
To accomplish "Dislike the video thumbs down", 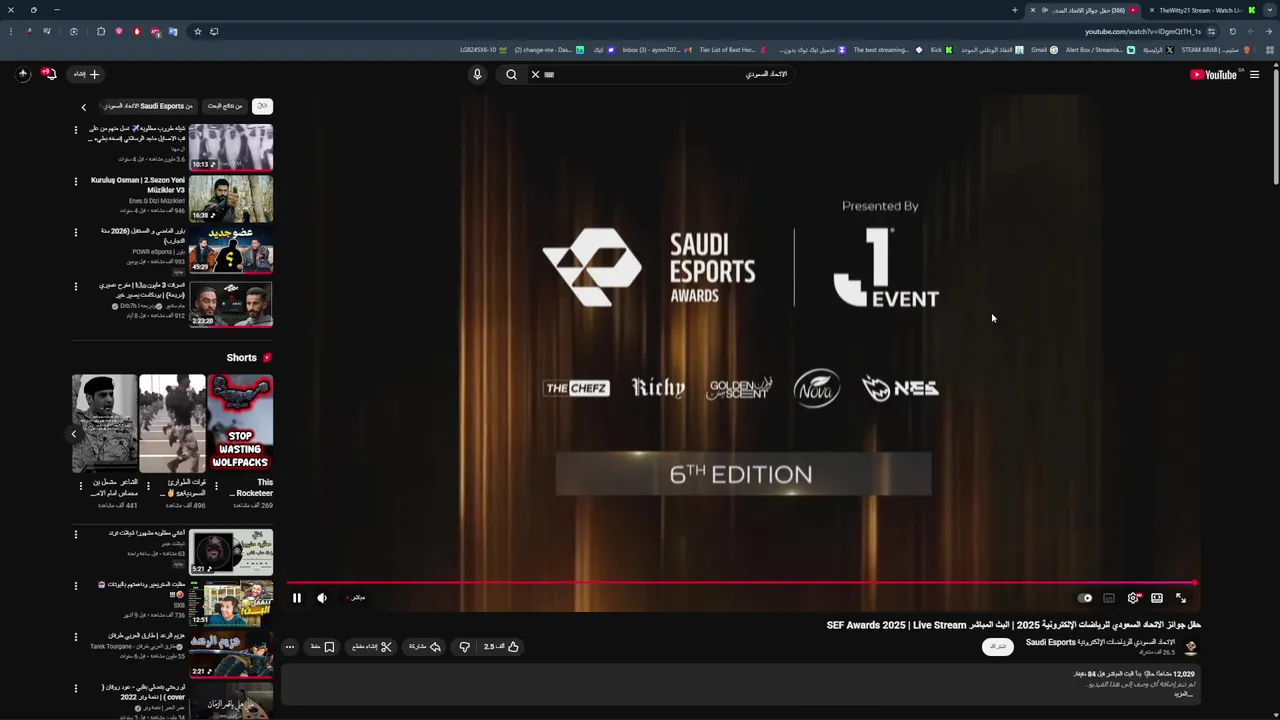I will pos(464,647).
